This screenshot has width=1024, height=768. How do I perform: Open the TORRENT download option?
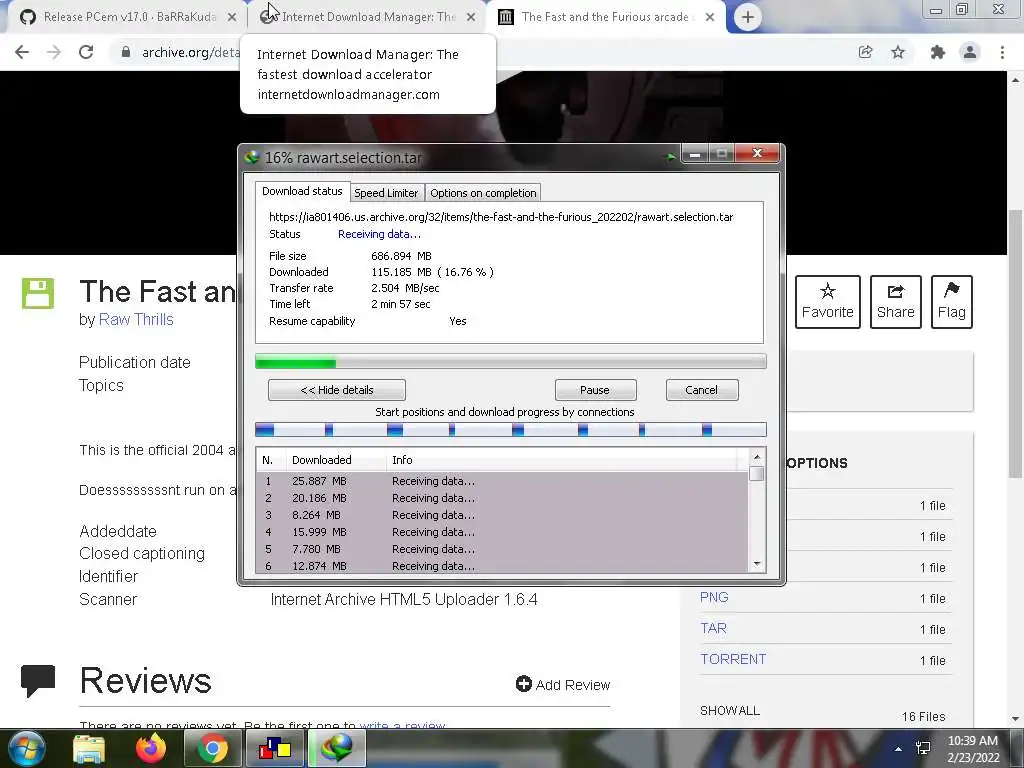pyautogui.click(x=733, y=659)
